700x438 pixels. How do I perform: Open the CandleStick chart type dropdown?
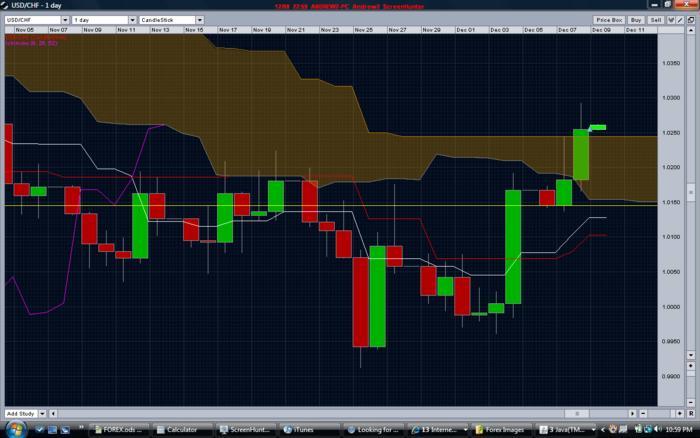[171, 19]
